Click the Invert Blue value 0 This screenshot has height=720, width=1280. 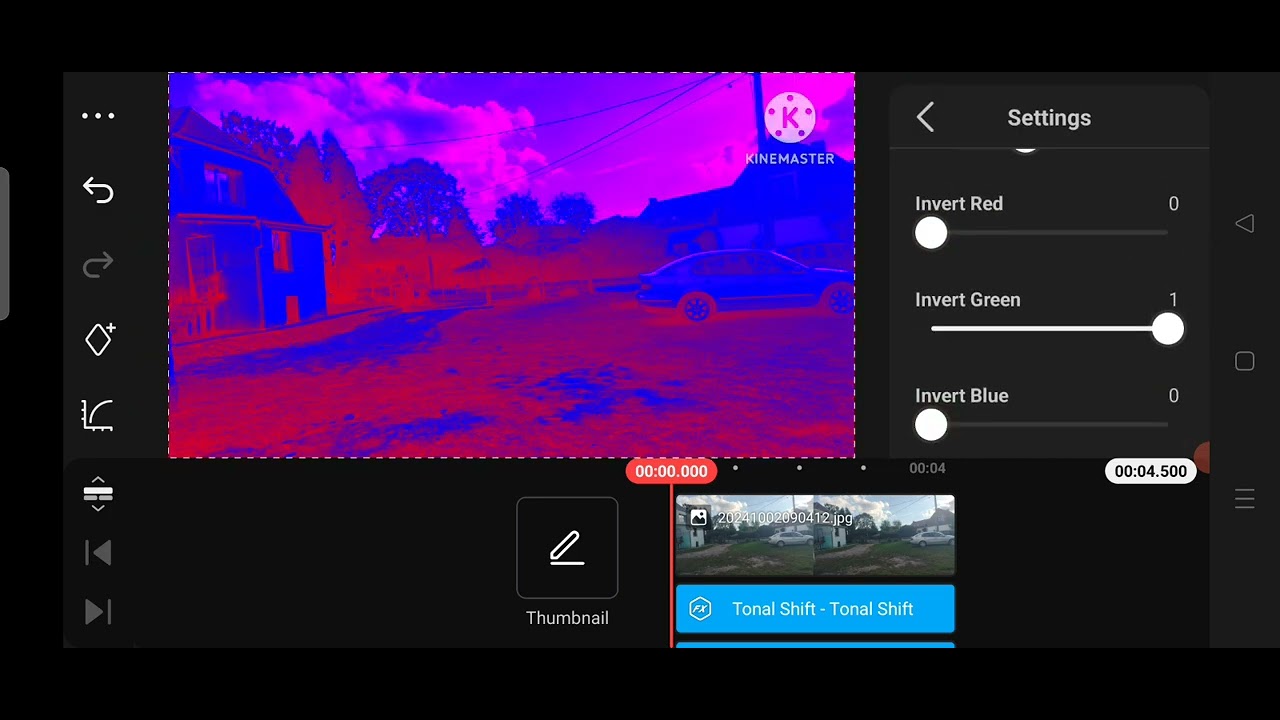pyautogui.click(x=1173, y=396)
